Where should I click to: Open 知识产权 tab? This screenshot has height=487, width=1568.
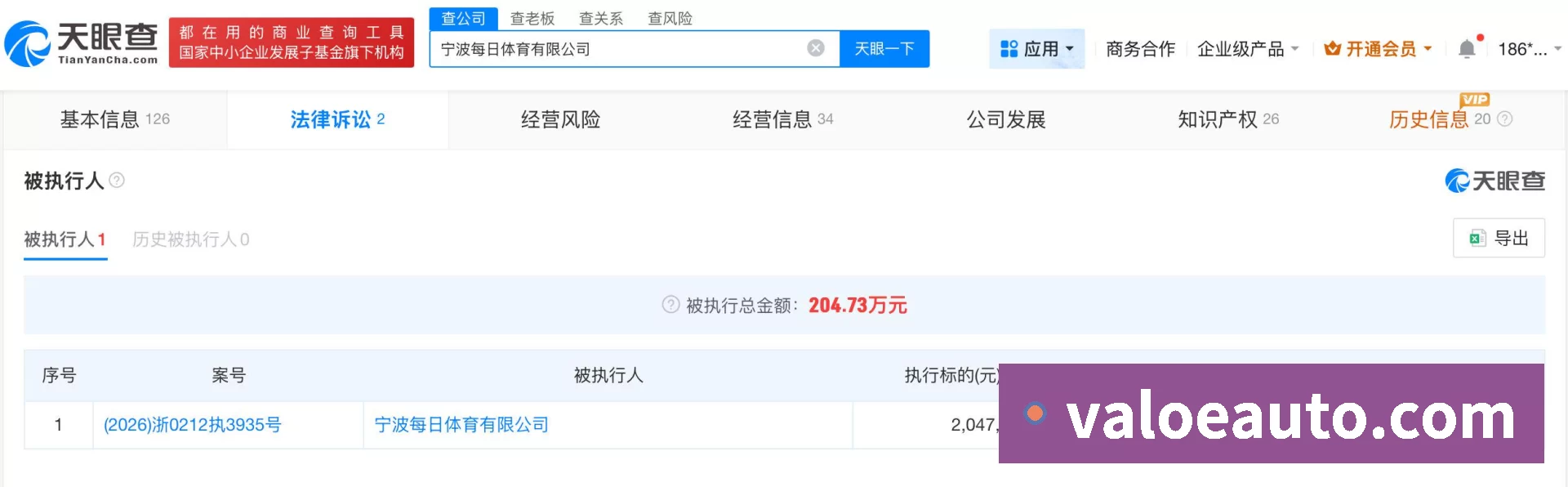[x=1228, y=119]
